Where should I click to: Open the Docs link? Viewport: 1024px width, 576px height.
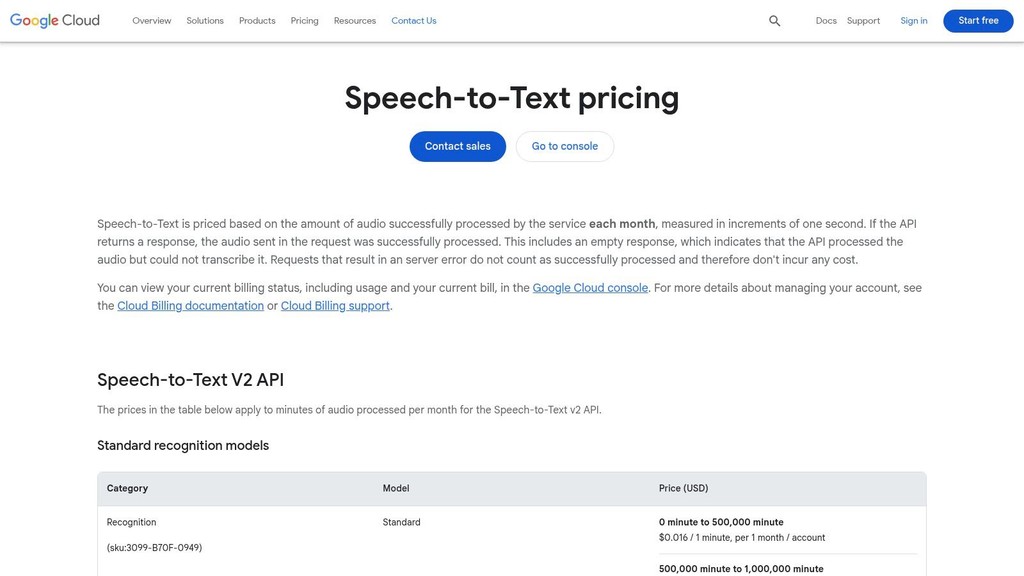click(826, 20)
